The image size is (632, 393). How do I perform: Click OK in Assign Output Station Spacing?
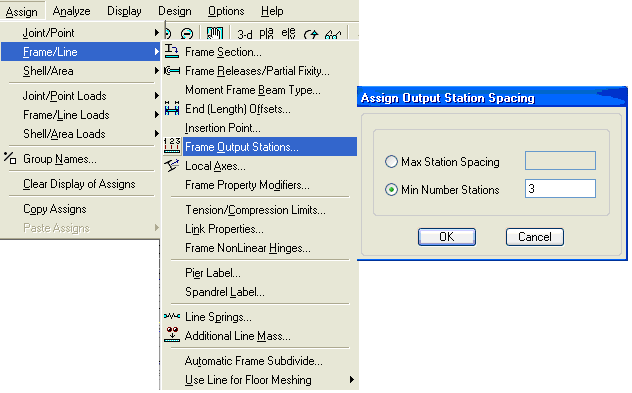[x=447, y=237]
